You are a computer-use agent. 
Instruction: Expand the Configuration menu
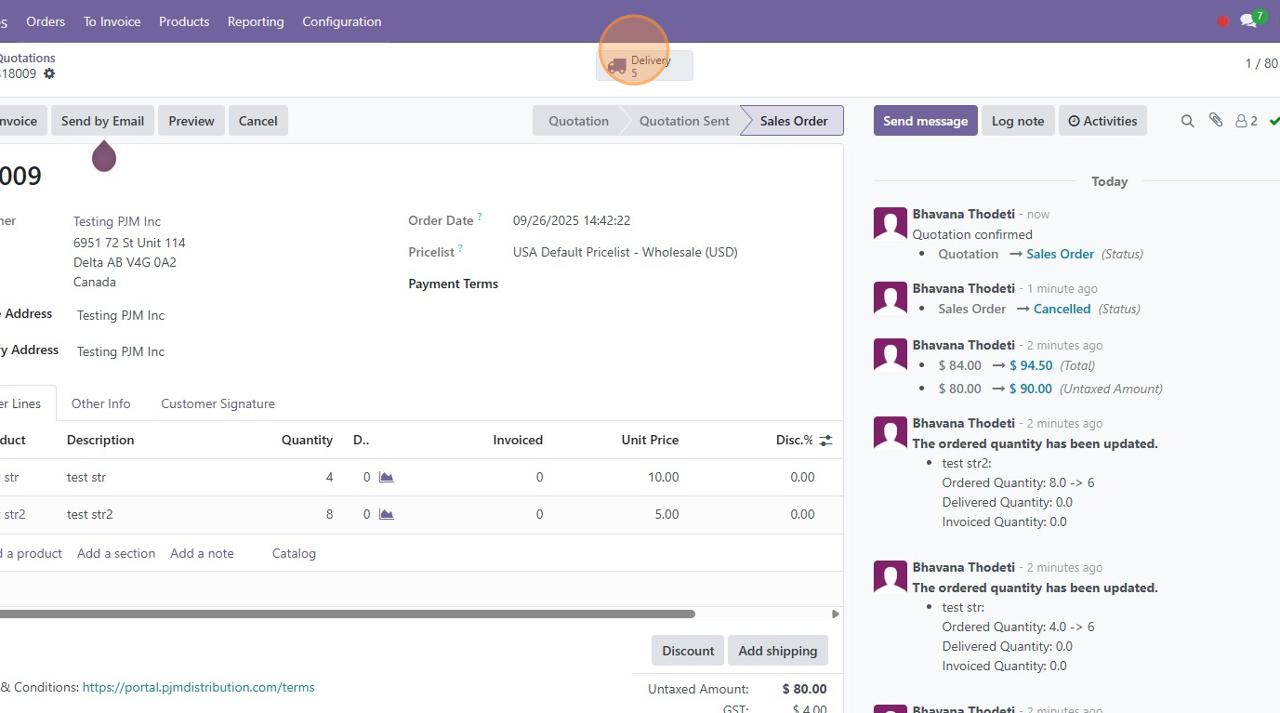(x=341, y=21)
